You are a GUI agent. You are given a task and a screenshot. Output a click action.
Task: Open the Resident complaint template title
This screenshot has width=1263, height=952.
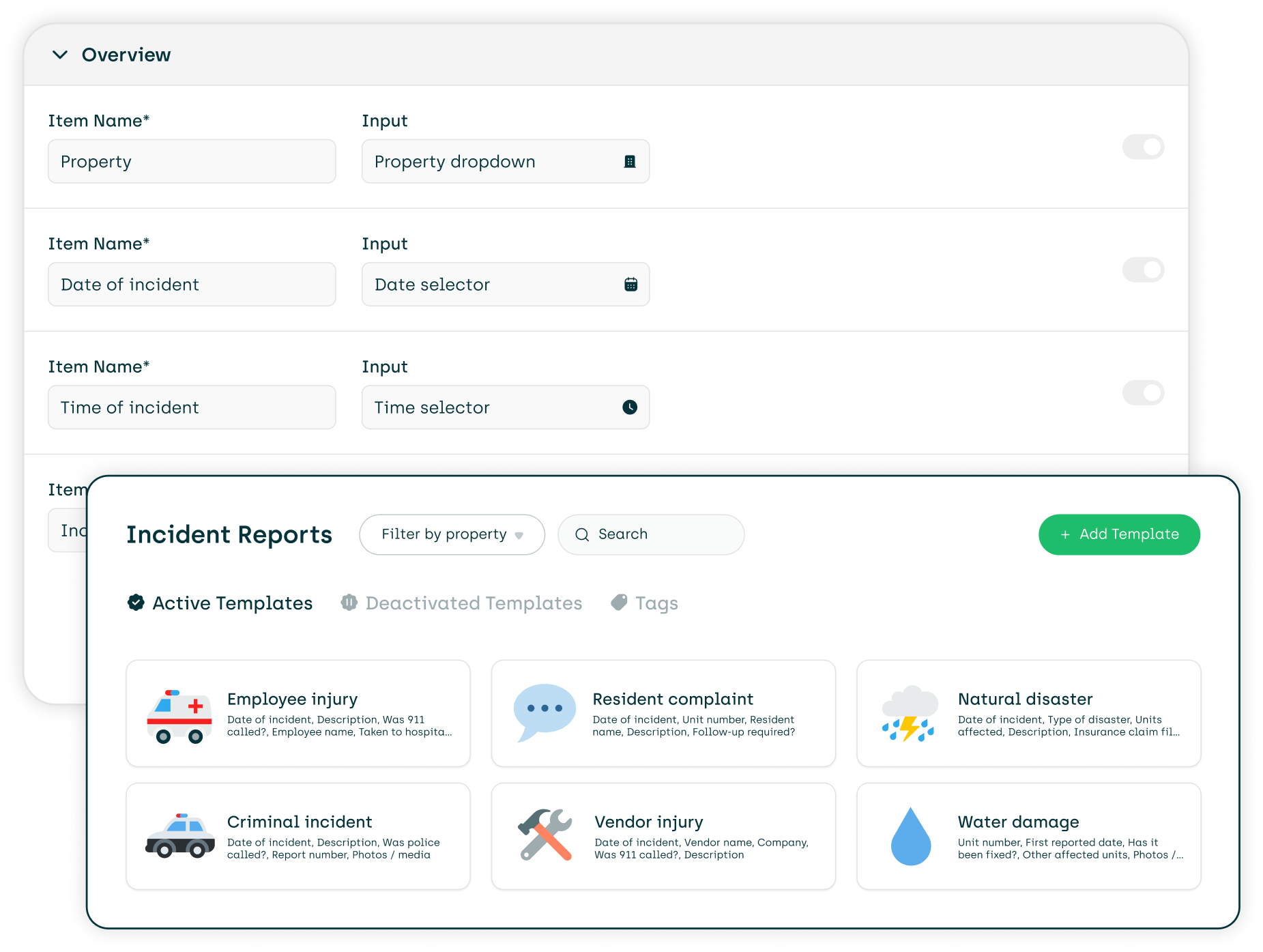tap(673, 699)
